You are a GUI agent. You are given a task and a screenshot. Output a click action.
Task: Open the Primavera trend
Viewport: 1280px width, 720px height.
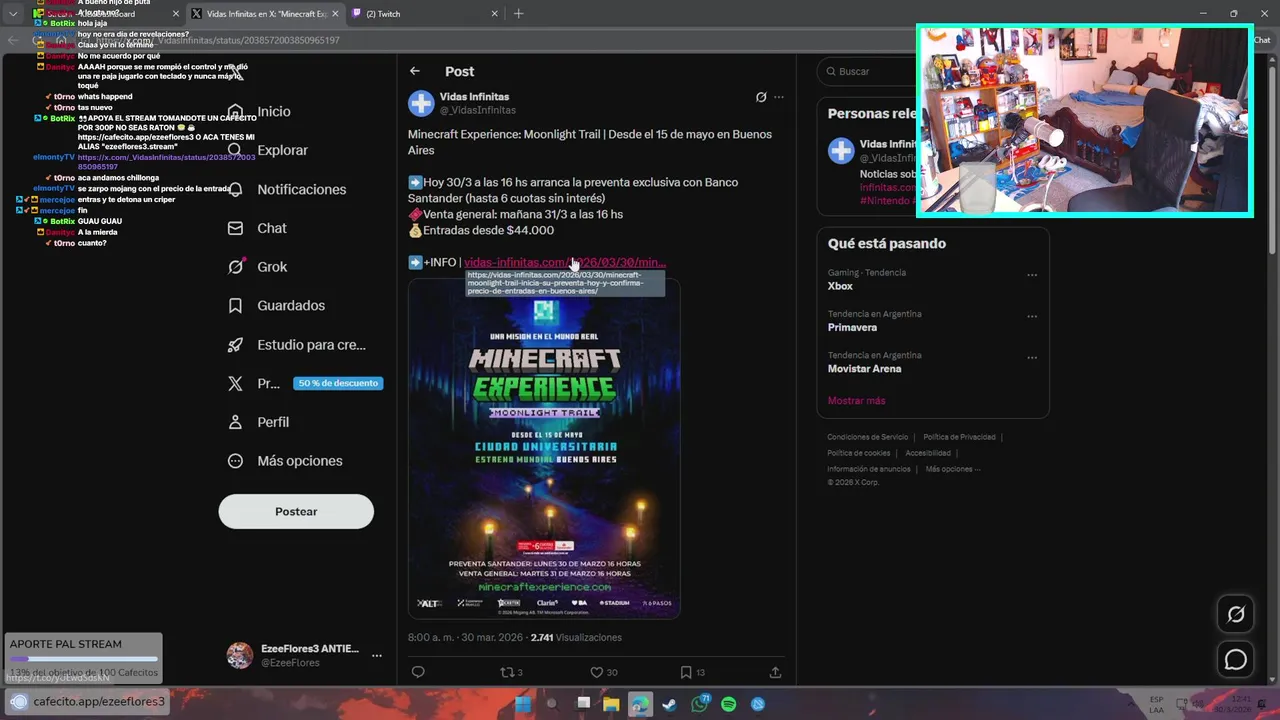(852, 327)
